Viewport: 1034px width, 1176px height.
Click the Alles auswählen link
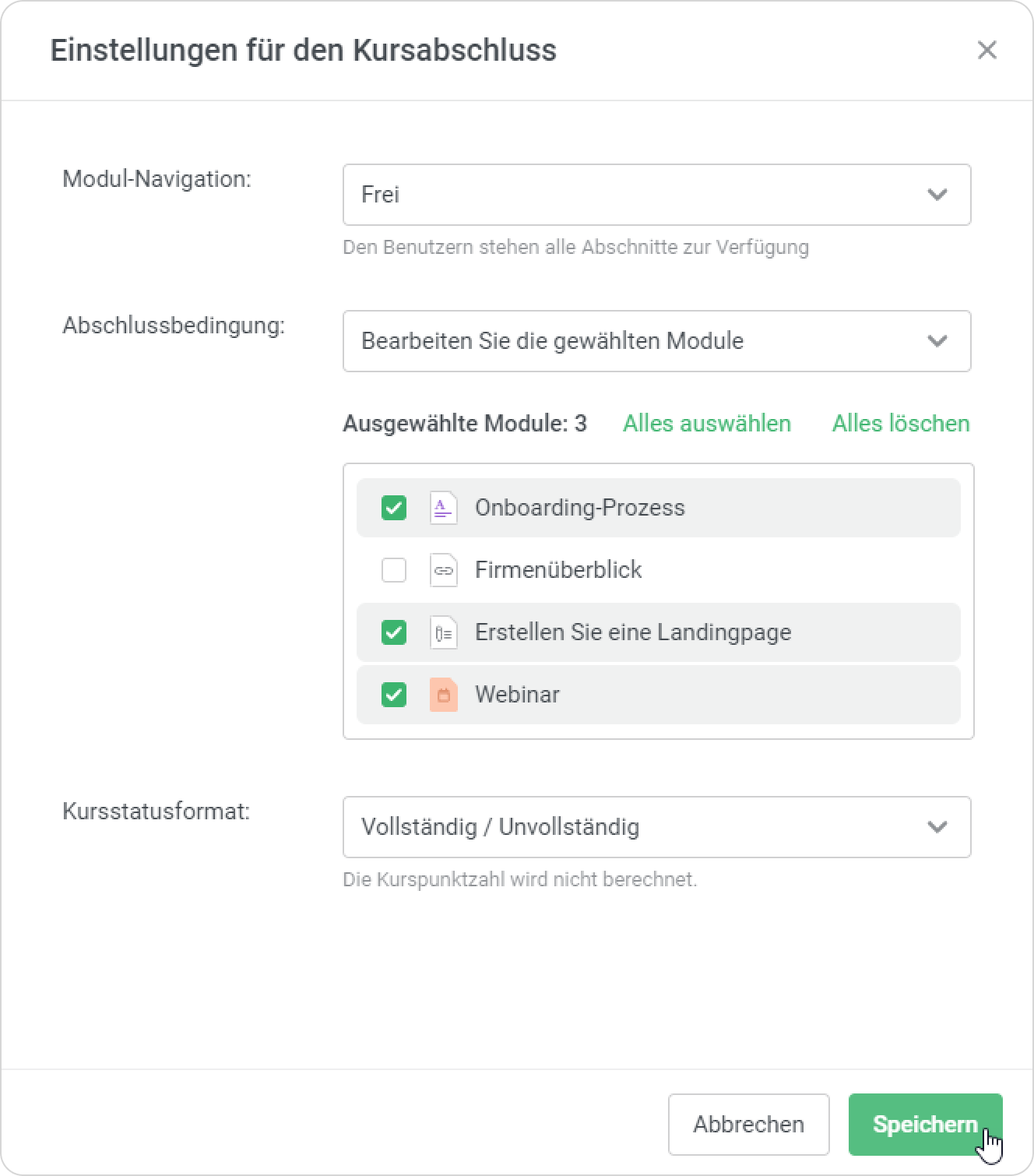pyautogui.click(x=706, y=424)
